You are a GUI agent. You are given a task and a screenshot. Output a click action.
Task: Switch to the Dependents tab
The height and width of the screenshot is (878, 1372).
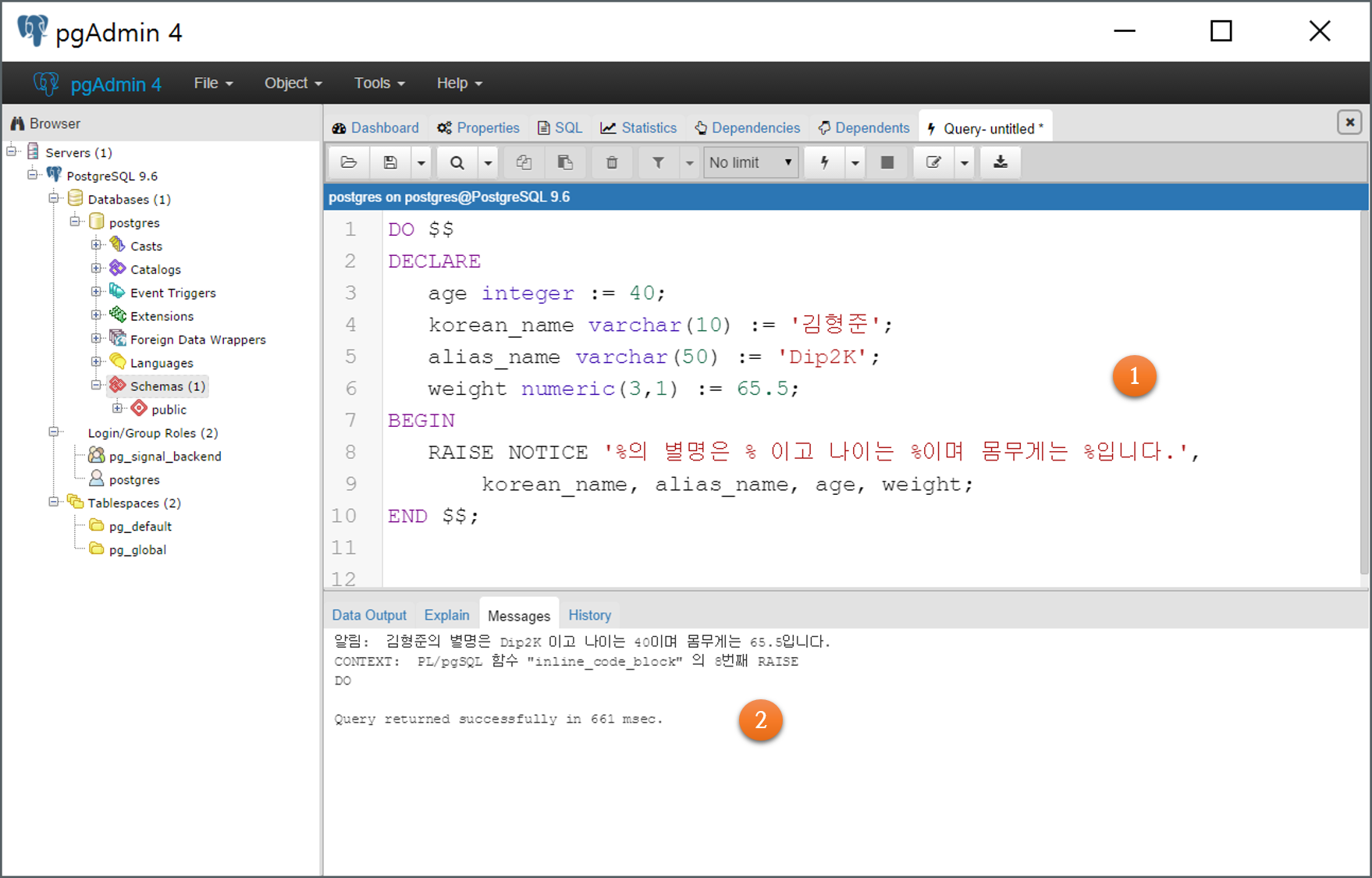pos(864,128)
